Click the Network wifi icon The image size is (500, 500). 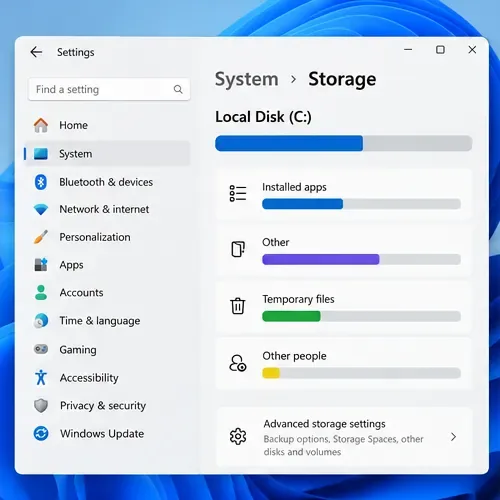click(41, 209)
